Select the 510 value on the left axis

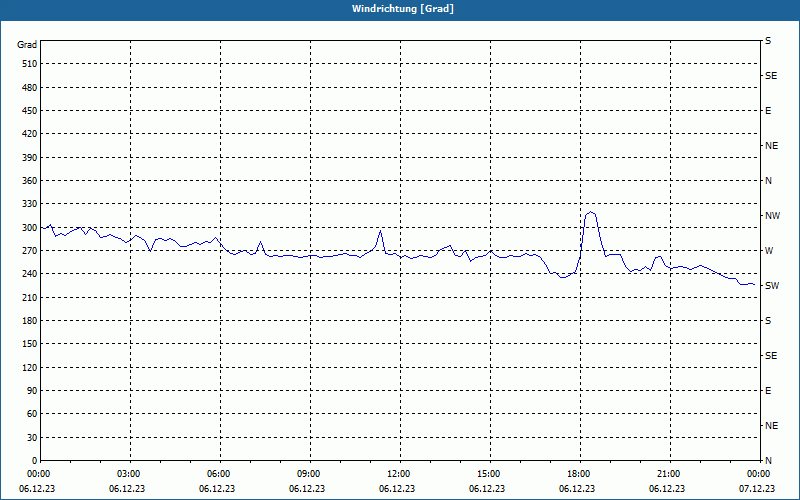point(30,64)
